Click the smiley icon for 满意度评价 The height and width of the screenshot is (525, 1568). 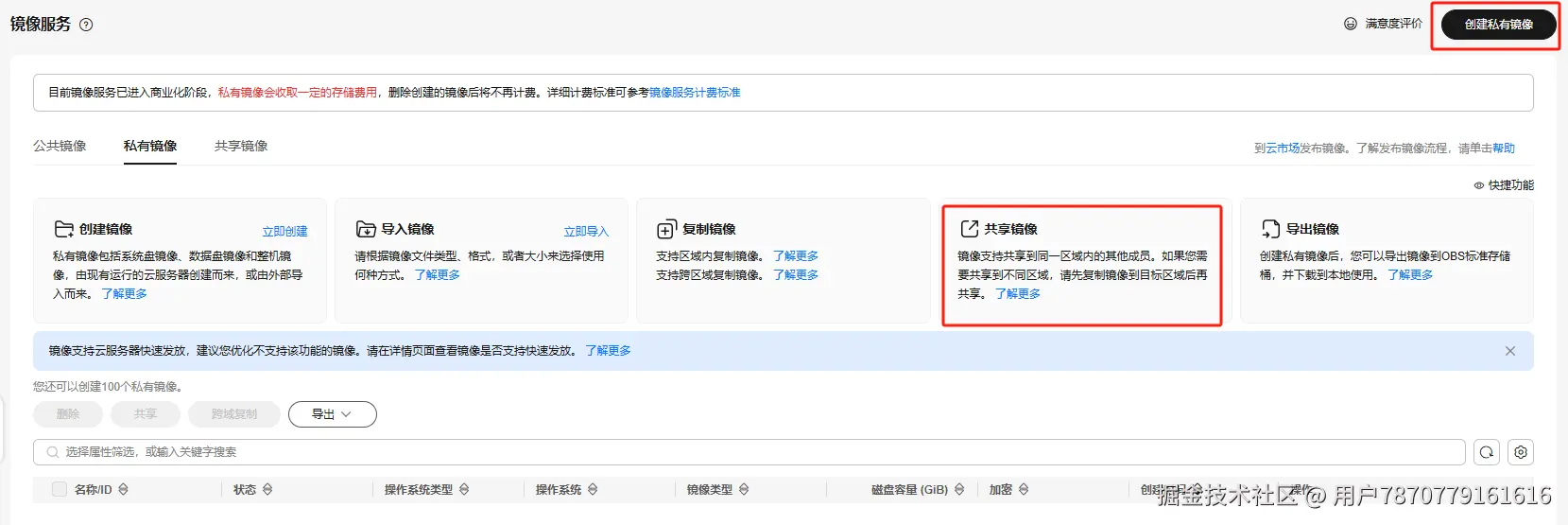click(1351, 24)
